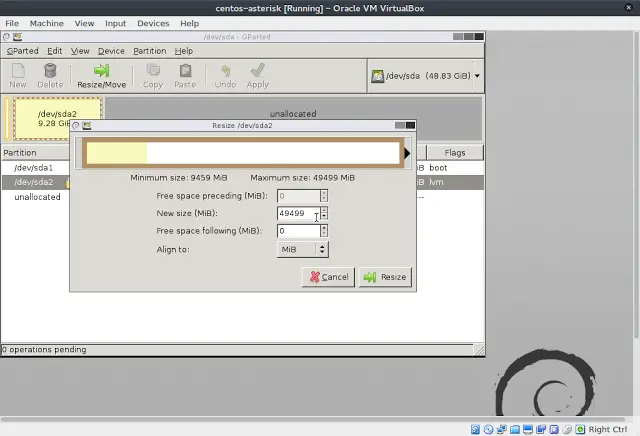Click the Apply all operations checkmark
The image size is (640, 436).
coord(258,71)
